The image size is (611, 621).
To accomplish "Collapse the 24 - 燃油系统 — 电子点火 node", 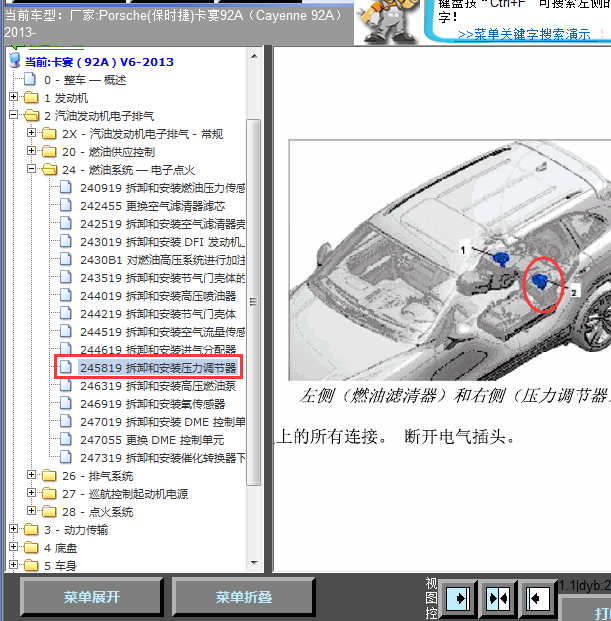I will click(31, 169).
